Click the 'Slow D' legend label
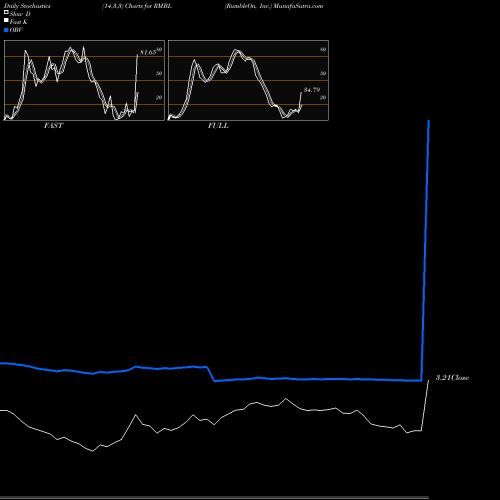 pyautogui.click(x=20, y=14)
